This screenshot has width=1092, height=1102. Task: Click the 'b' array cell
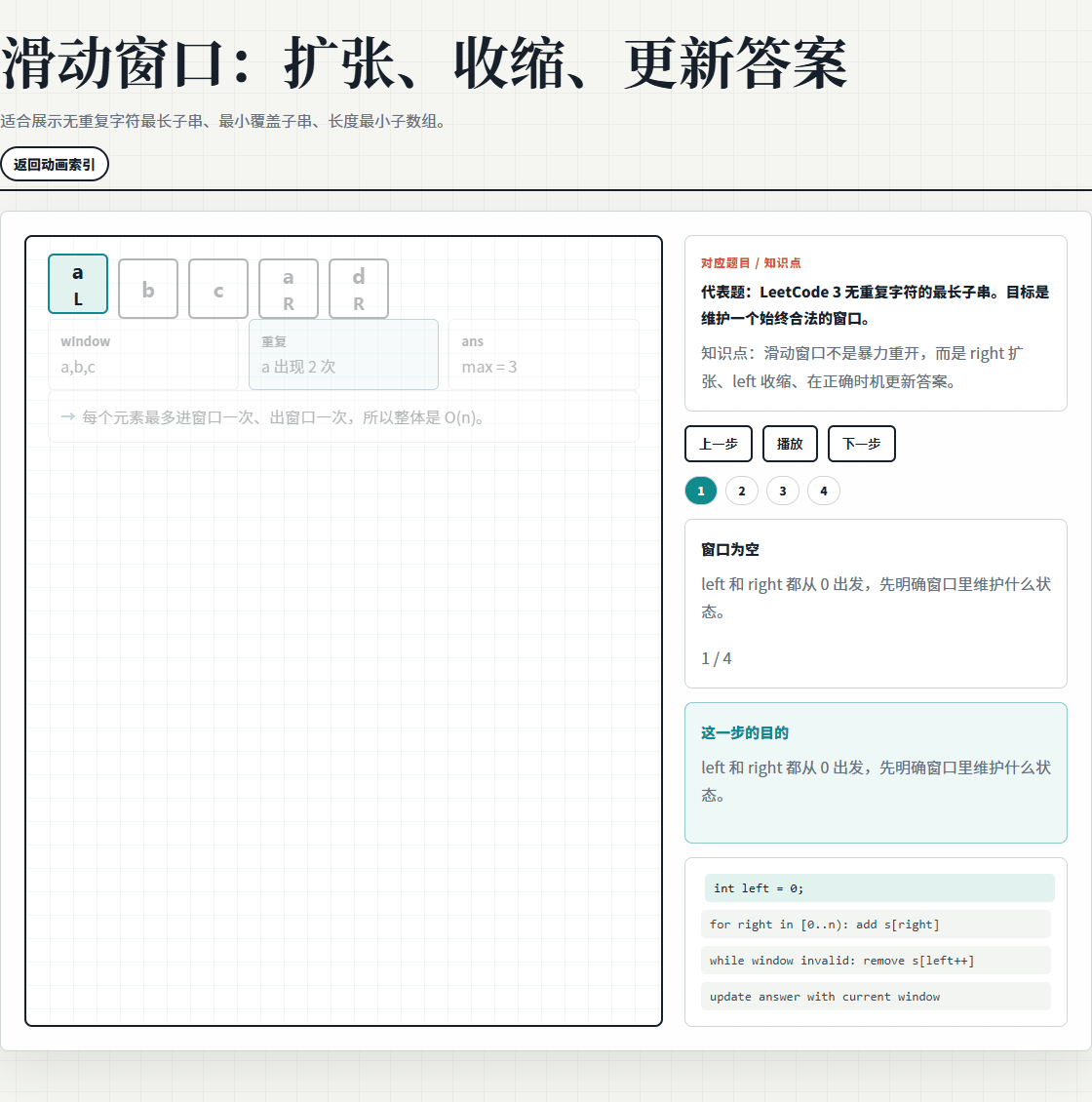tap(148, 289)
